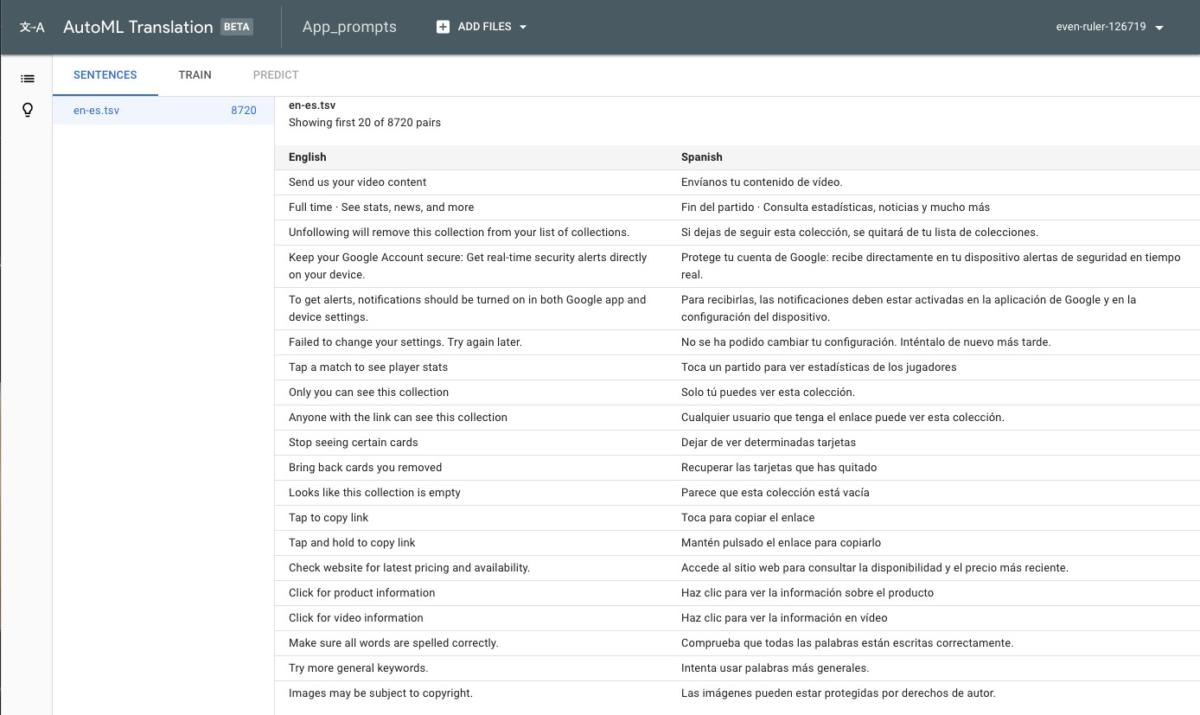Click the App_prompts dataset name
1200x715 pixels.
(x=349, y=27)
